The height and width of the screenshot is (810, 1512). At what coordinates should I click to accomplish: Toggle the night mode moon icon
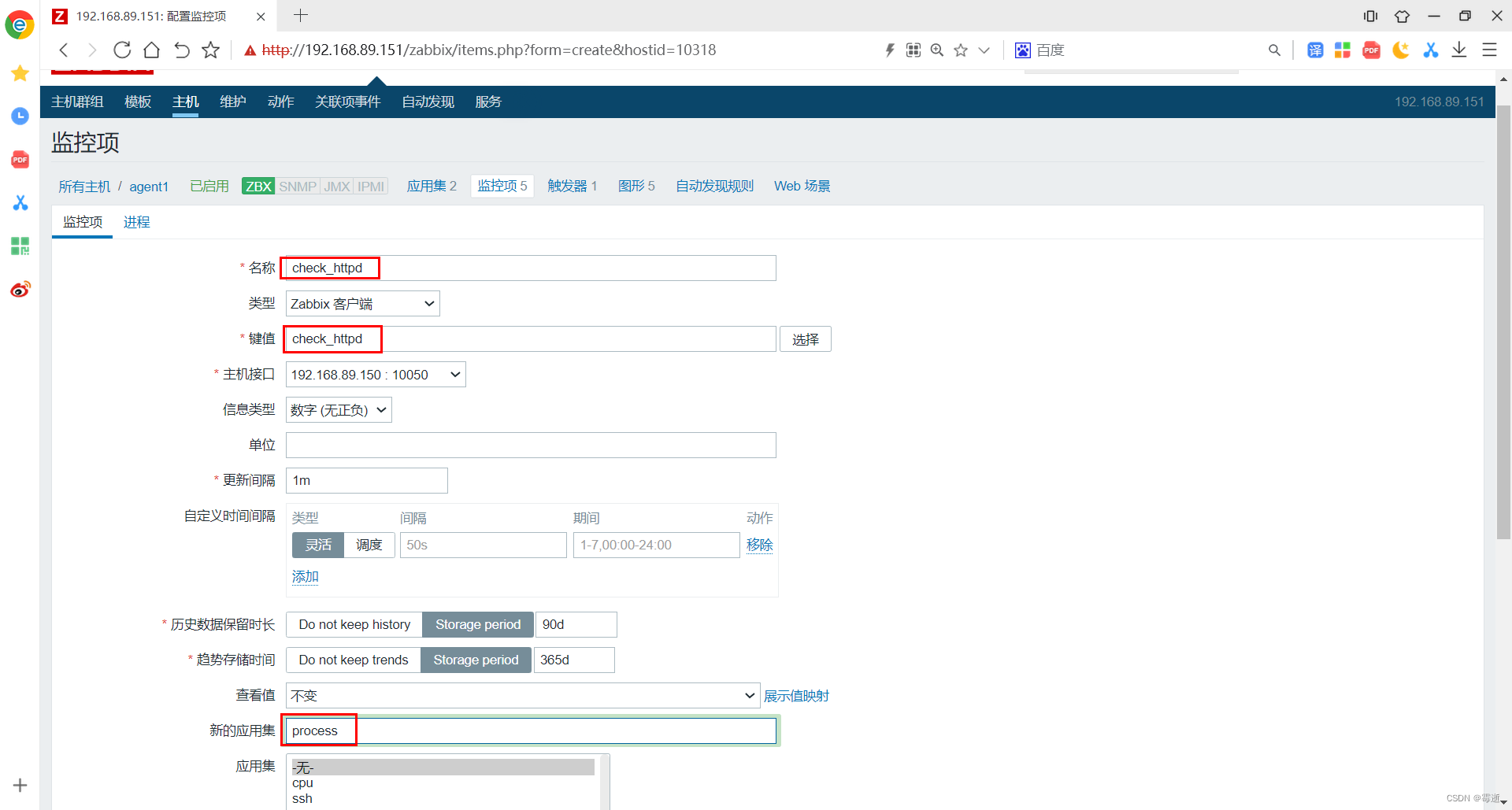click(1401, 50)
